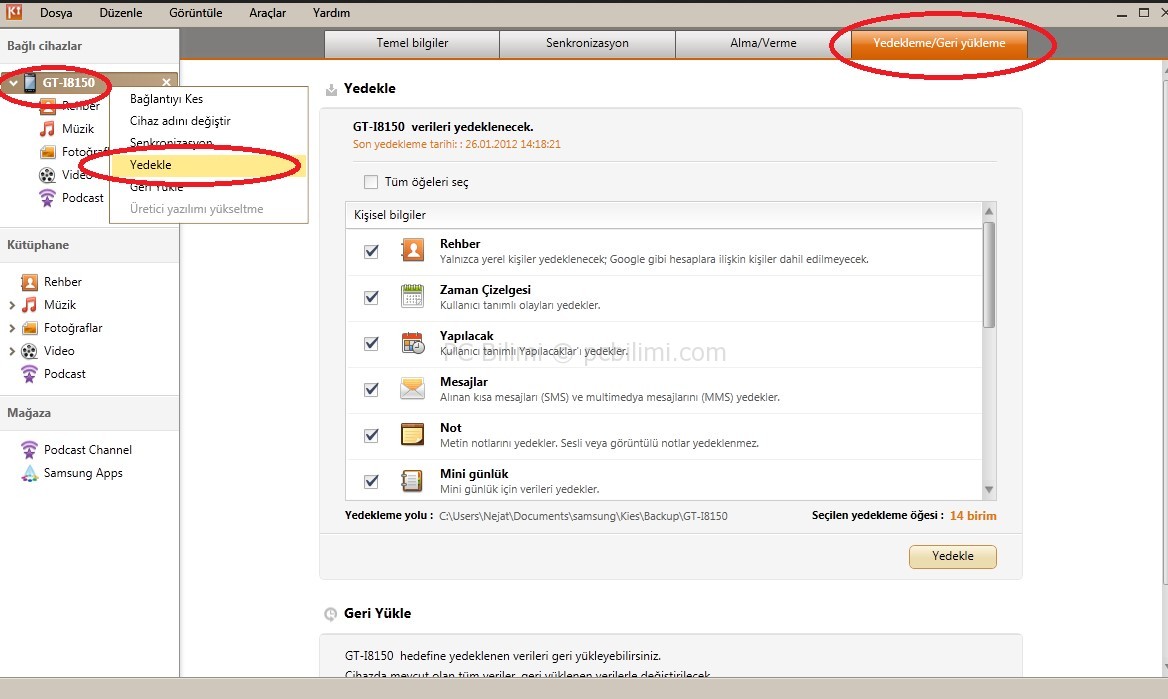Image resolution: width=1168 pixels, height=699 pixels.
Task: Click the Müzik note icon in Kütüphane
Action: (x=29, y=305)
